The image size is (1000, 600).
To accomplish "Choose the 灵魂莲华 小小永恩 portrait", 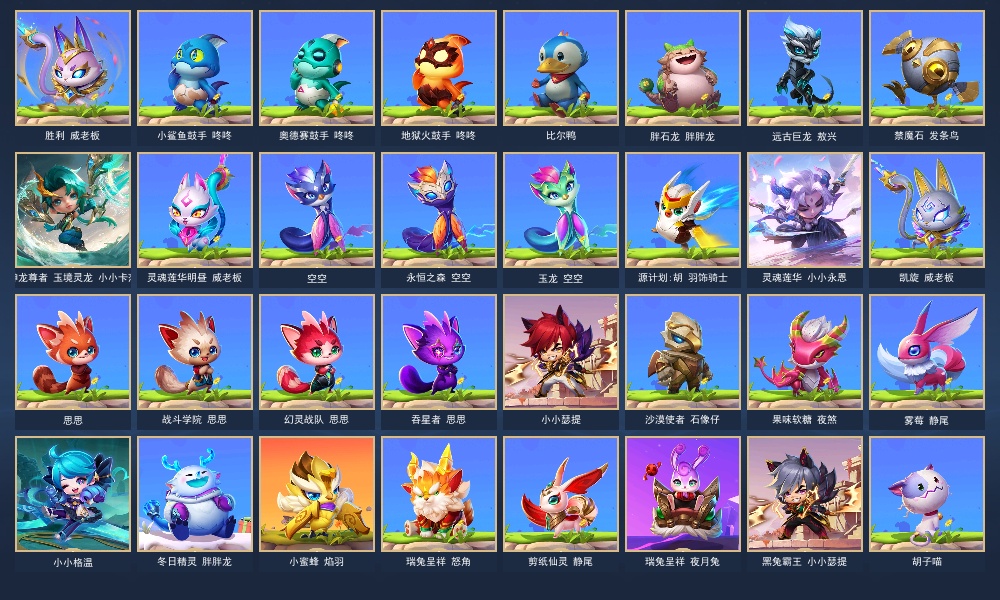I will (805, 210).
